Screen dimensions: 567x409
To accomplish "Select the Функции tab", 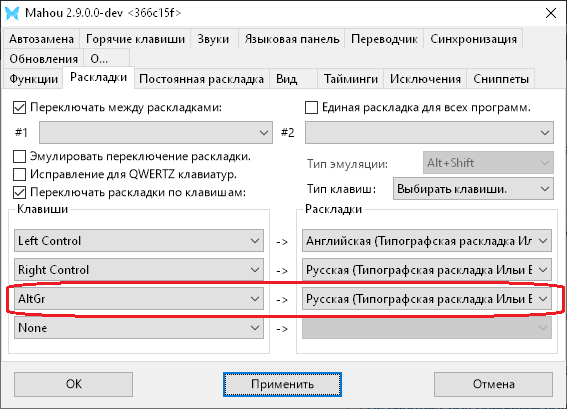I will pyautogui.click(x=33, y=79).
